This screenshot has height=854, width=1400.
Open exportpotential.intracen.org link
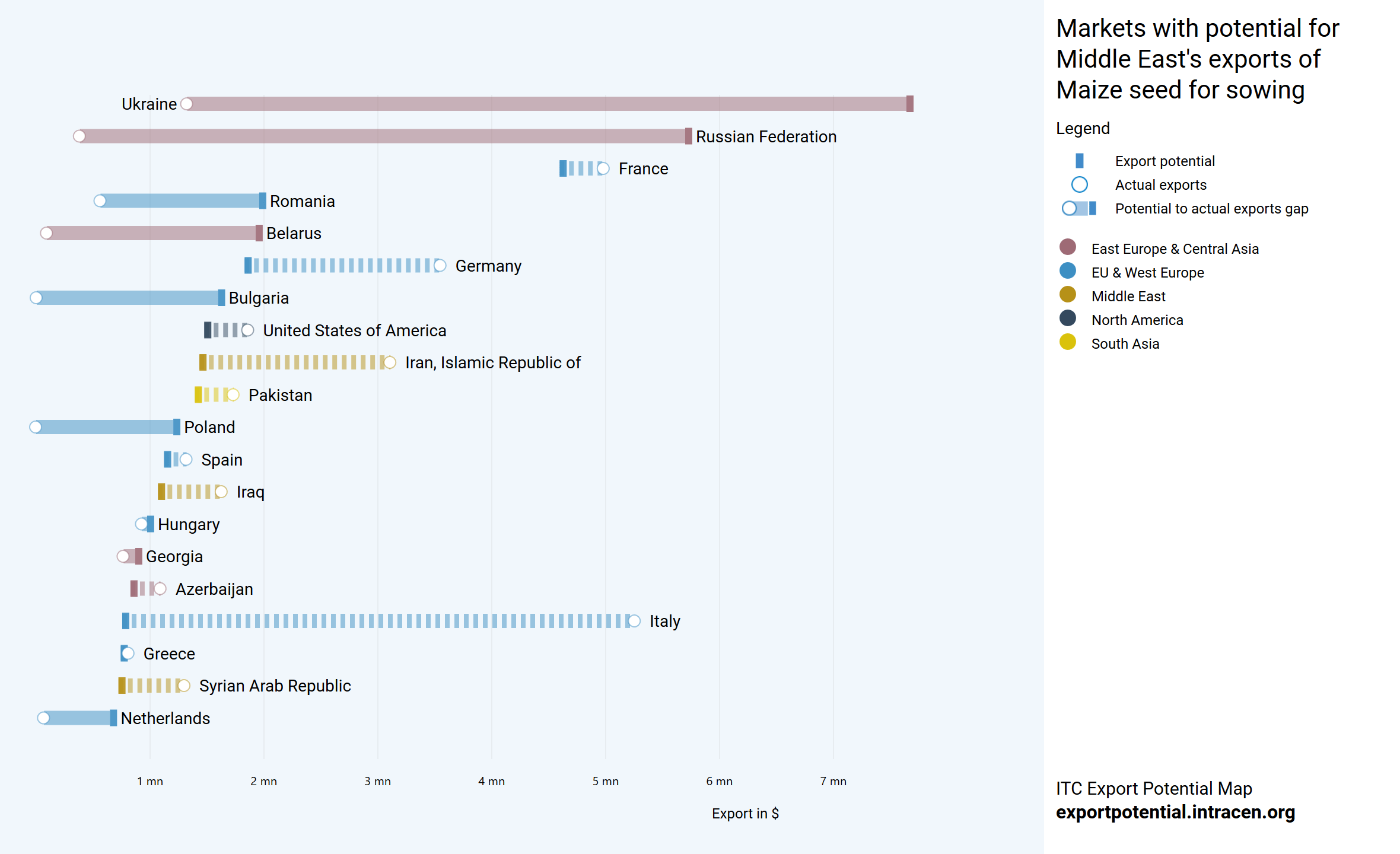coord(1175,812)
